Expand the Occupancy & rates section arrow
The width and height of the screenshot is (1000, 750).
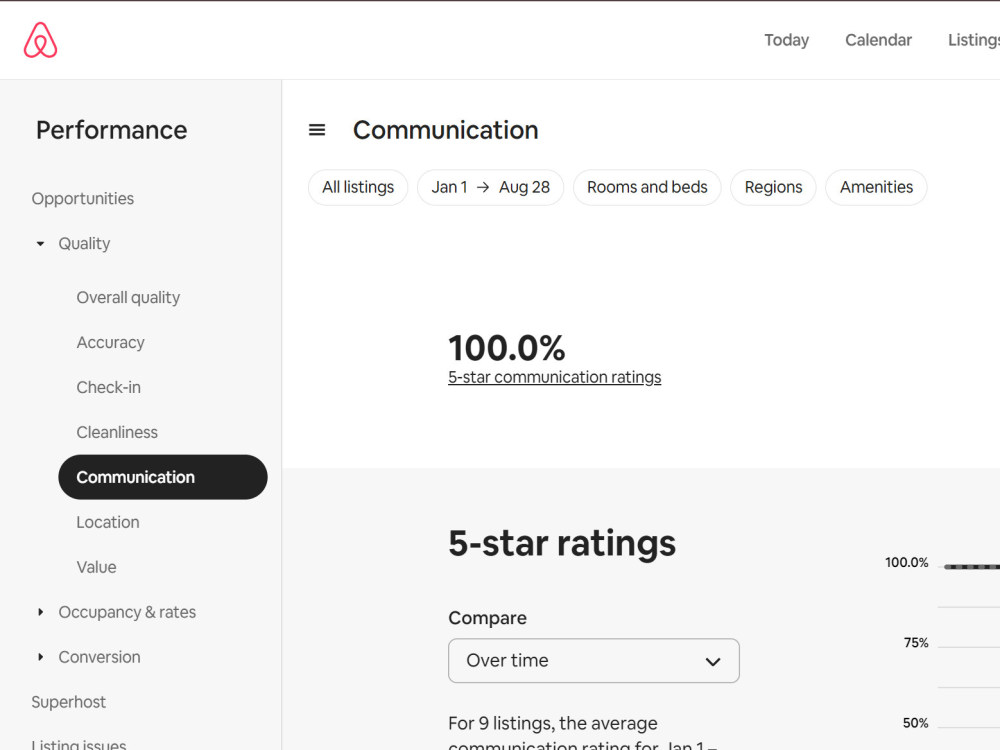40,612
